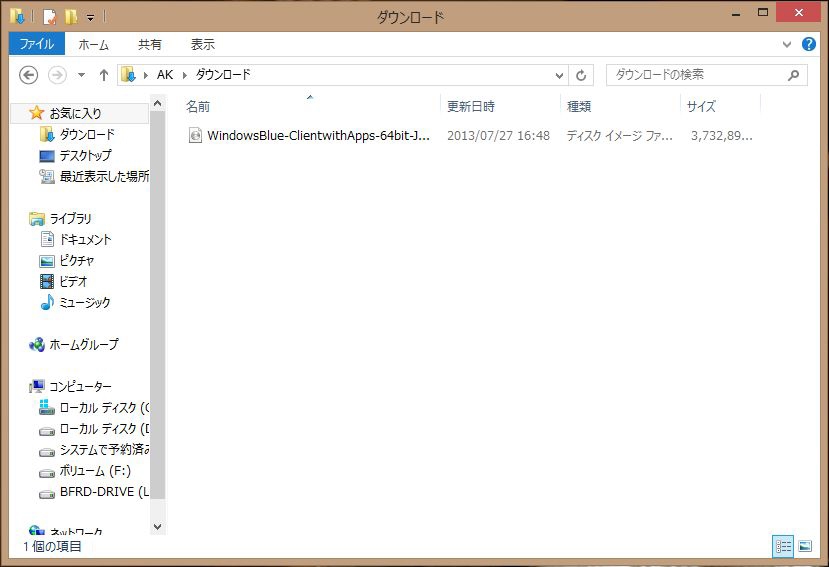Click the コンピューター icon
Viewport: 829px width, 567px height.
(x=36, y=387)
